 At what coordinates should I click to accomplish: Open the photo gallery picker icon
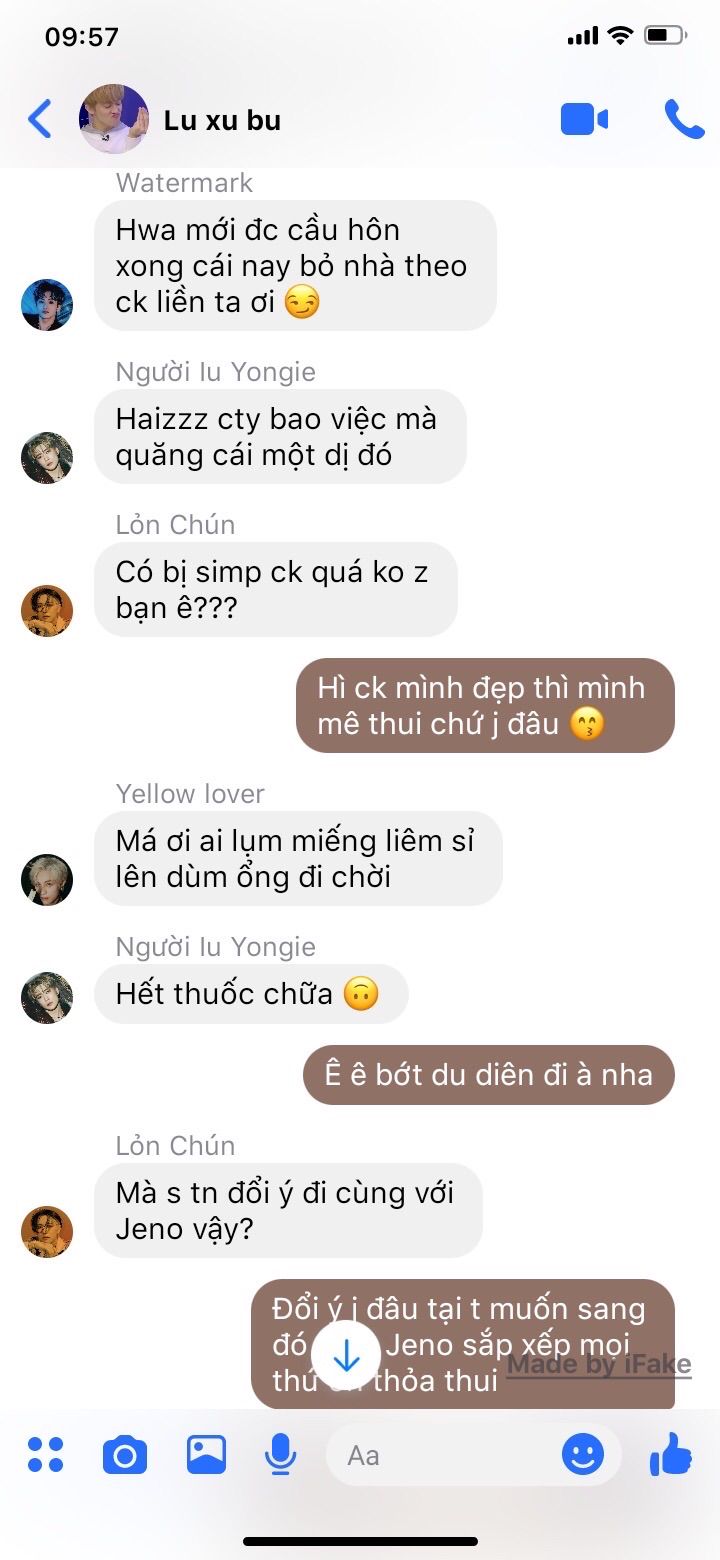(x=206, y=1454)
